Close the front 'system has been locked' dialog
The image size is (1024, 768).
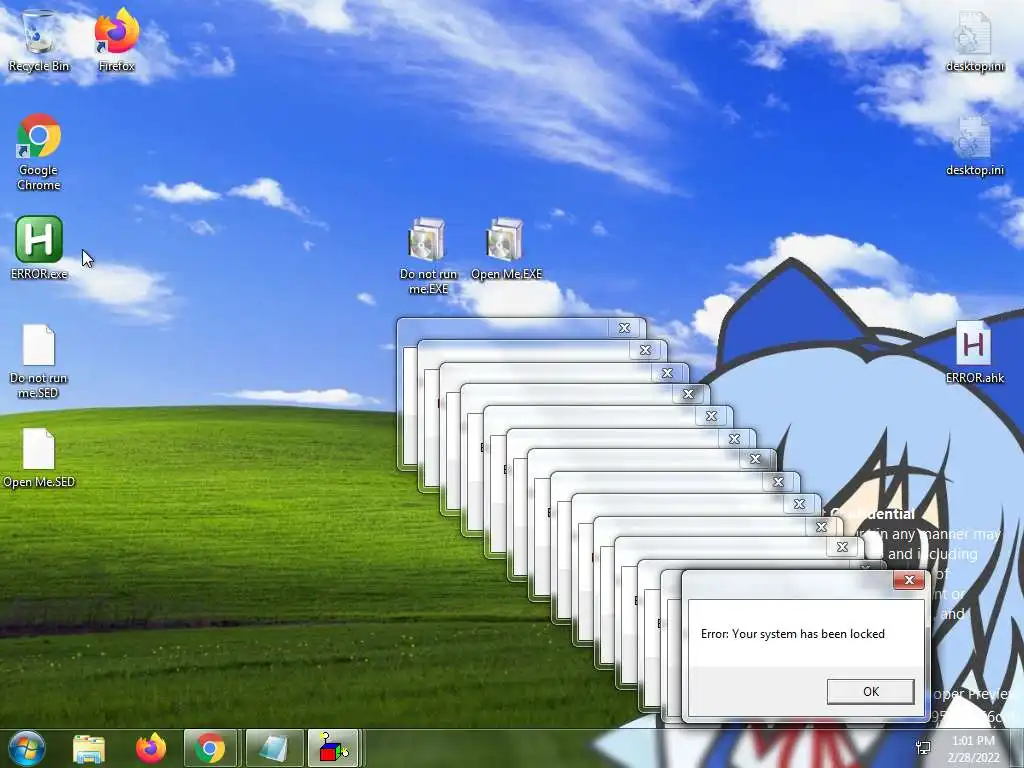click(x=909, y=580)
